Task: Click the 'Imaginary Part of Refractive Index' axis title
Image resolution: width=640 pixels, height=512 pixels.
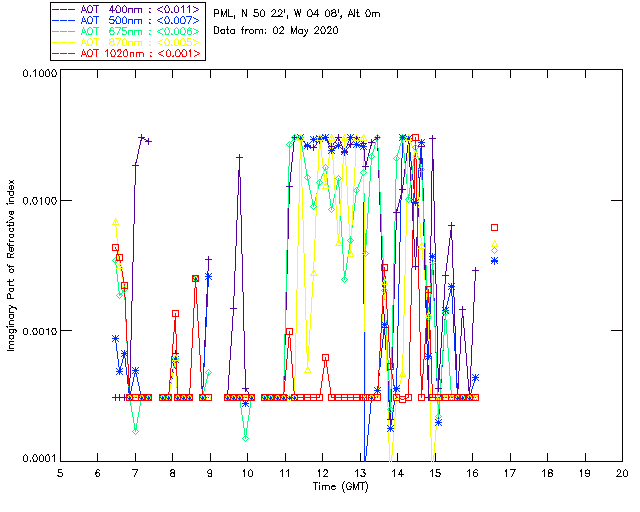Action: [11, 266]
